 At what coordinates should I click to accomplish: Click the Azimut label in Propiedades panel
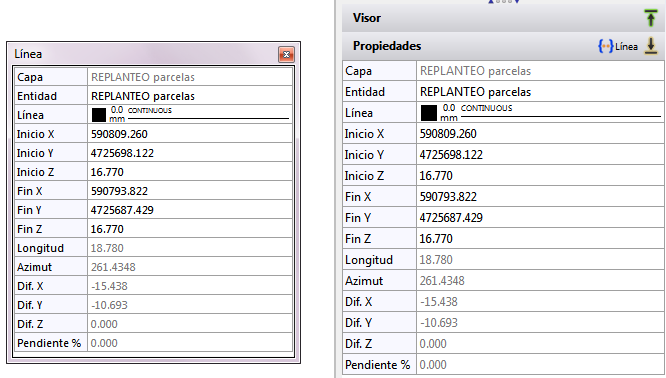click(x=364, y=281)
